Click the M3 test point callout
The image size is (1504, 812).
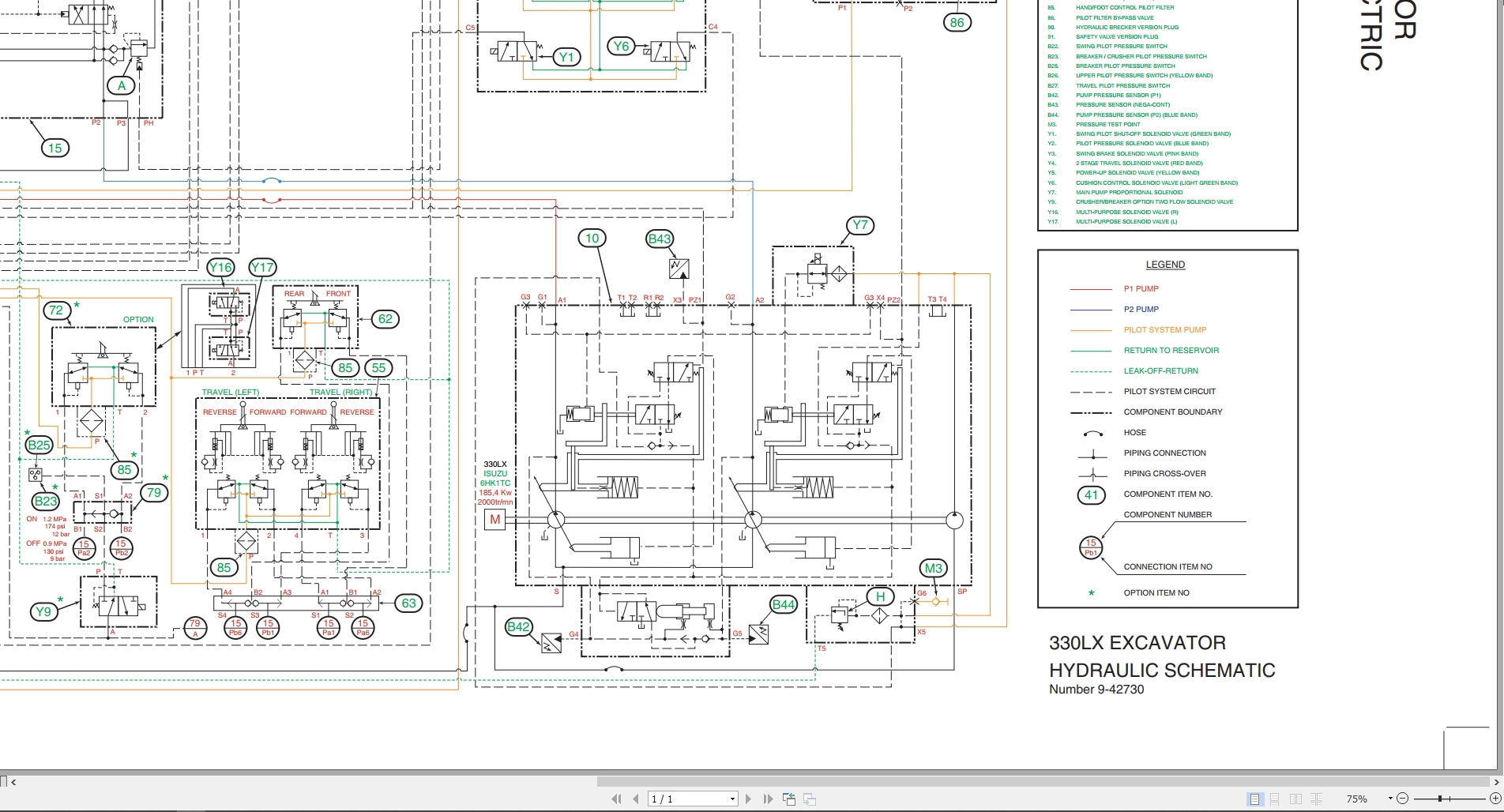pos(934,568)
